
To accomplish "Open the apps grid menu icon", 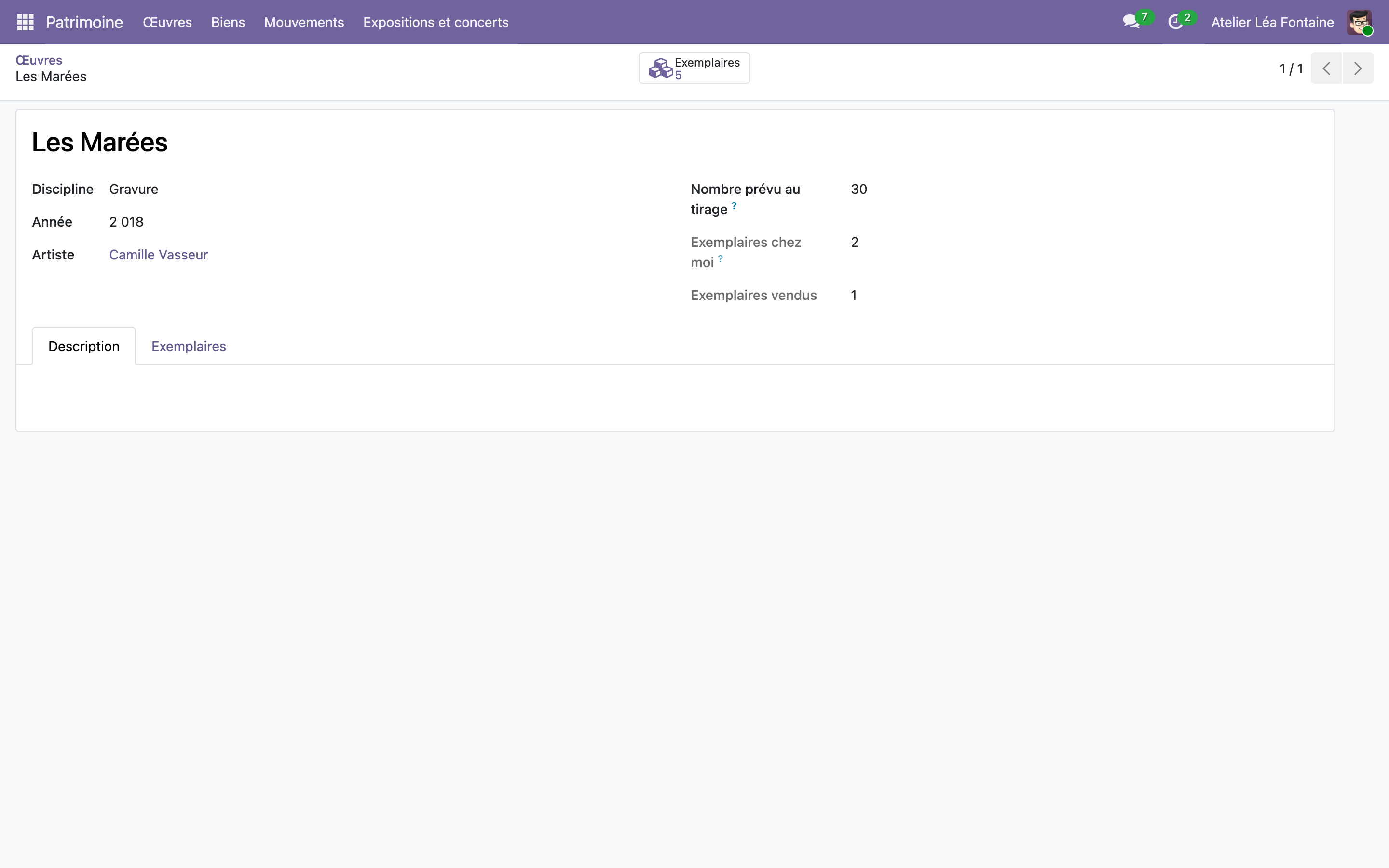I will 25,22.
